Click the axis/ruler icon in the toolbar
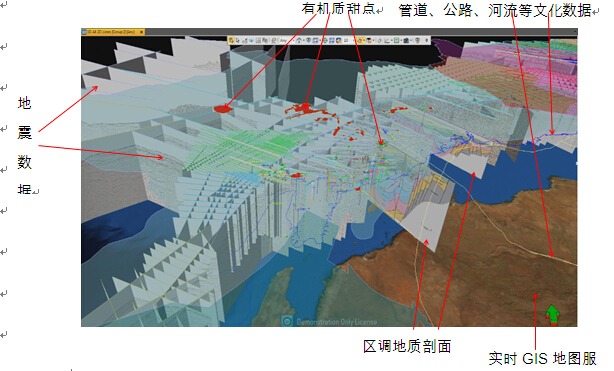This screenshot has width=614, height=371. [387, 40]
